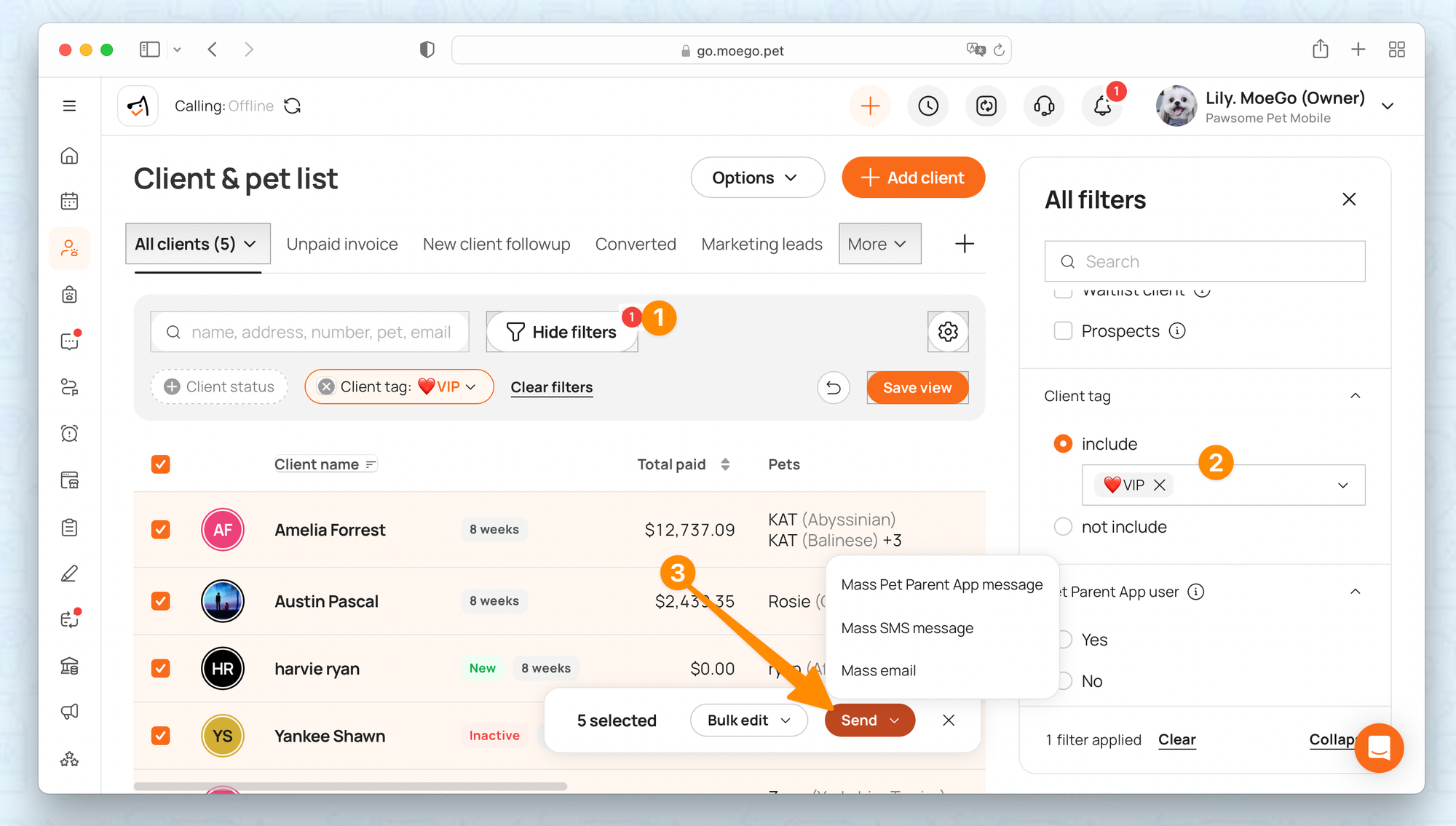Open the chat widget bubble
The height and width of the screenshot is (826, 1456).
(x=1379, y=747)
